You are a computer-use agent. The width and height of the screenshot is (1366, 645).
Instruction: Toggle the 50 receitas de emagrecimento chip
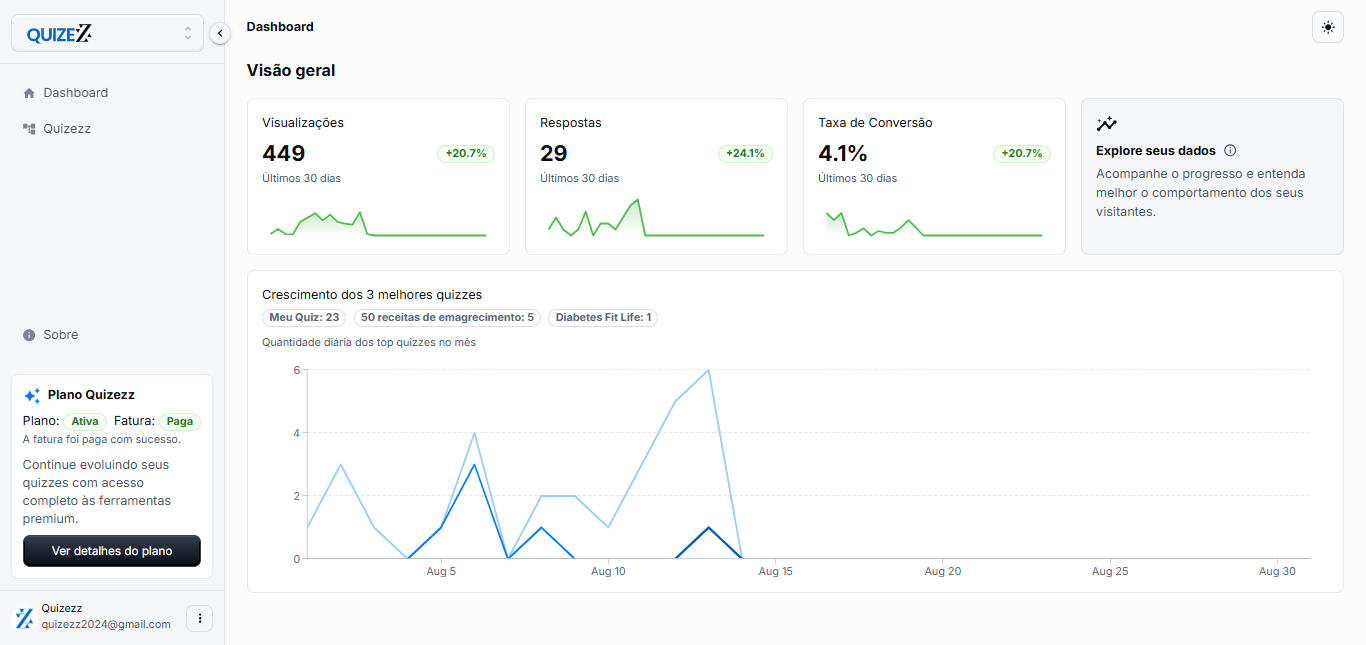447,318
